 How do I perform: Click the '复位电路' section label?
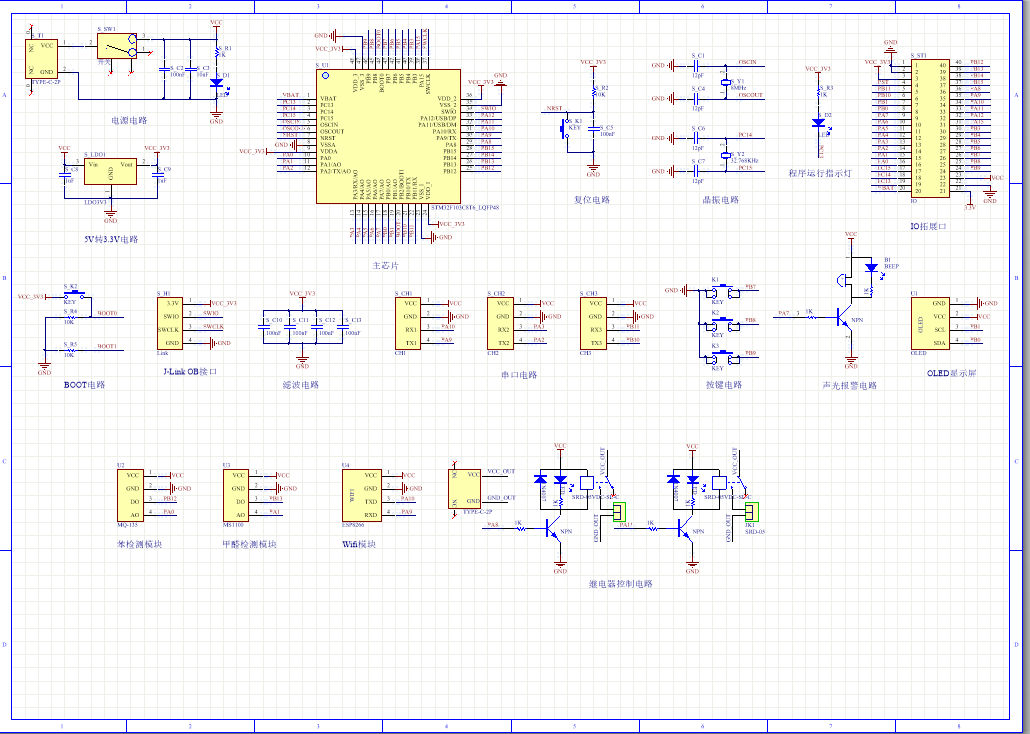[x=593, y=200]
